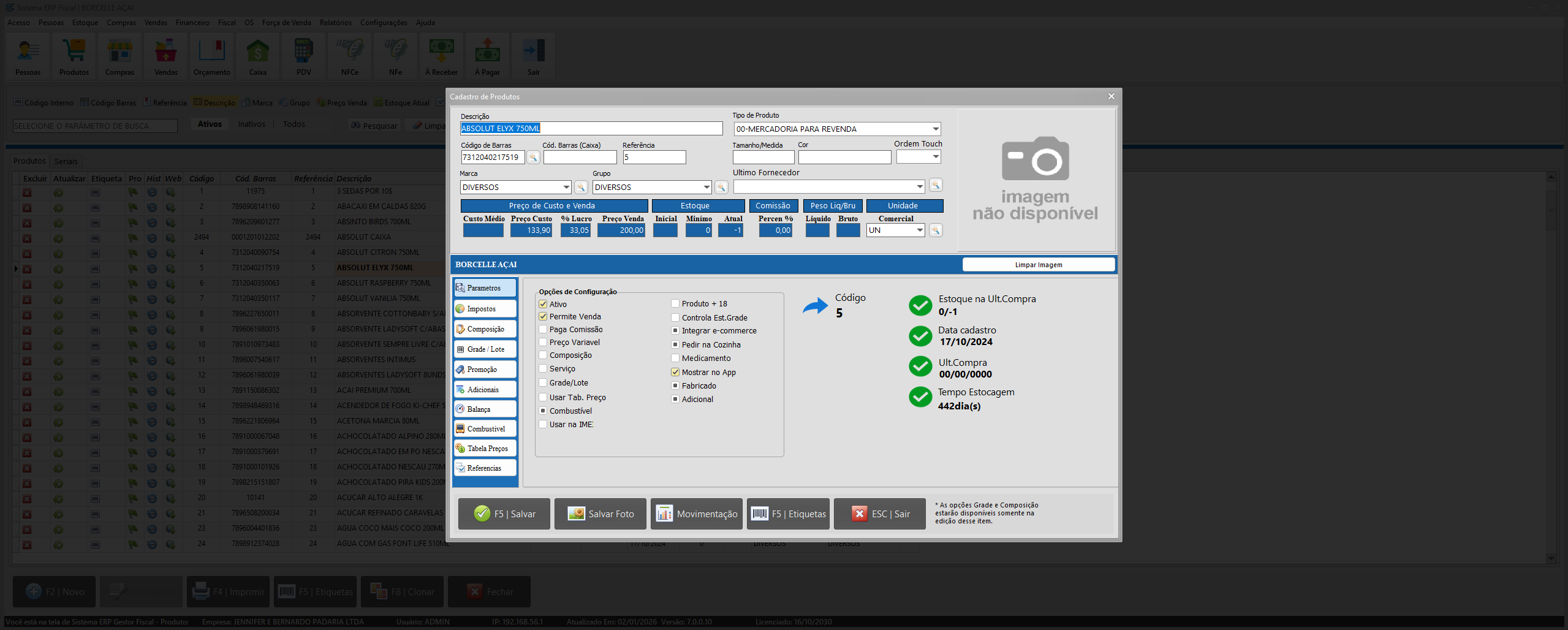This screenshot has height=630, width=1568.
Task: Open the Ordem Touch dropdown
Action: click(x=935, y=157)
